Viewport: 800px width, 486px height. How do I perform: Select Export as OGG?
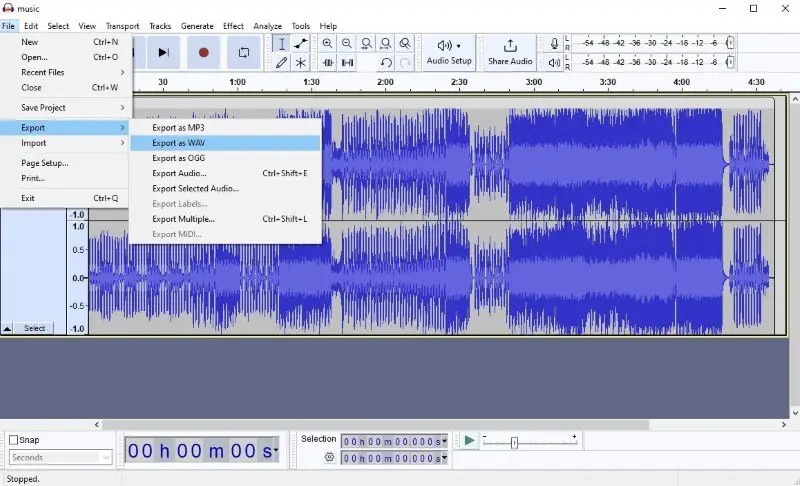pyautogui.click(x=226, y=158)
